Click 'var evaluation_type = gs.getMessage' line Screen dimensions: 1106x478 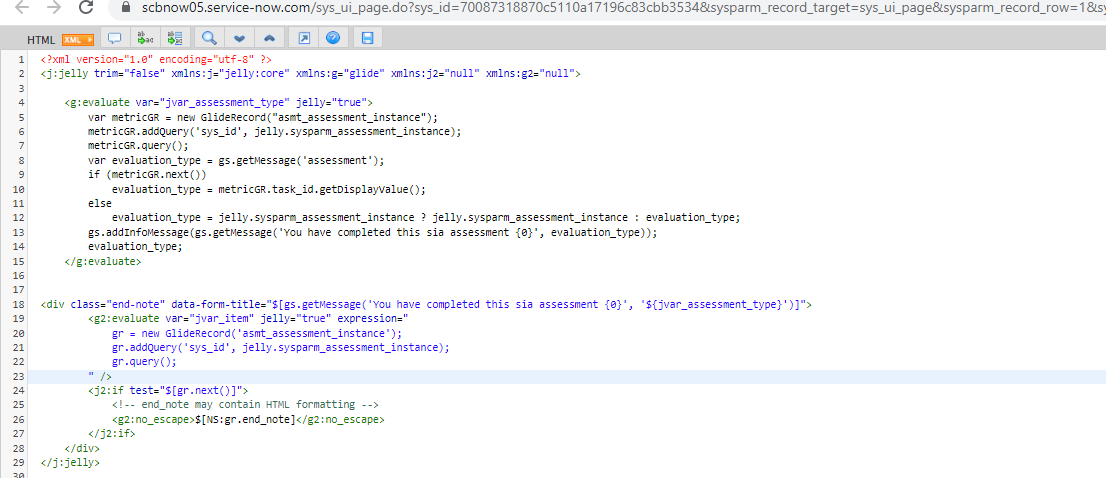coord(236,161)
